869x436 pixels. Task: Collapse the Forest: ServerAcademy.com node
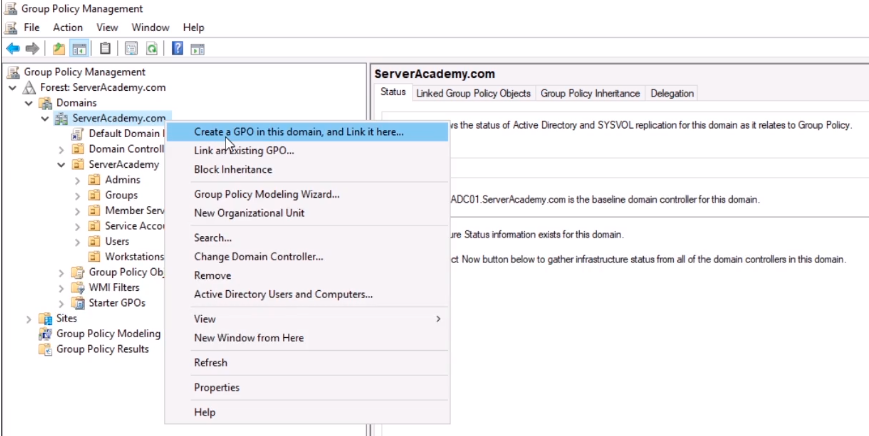coord(13,87)
